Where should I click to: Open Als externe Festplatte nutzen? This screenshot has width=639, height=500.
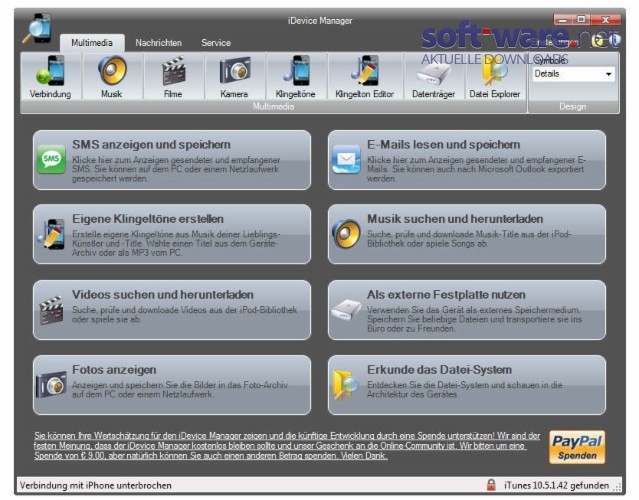[467, 310]
